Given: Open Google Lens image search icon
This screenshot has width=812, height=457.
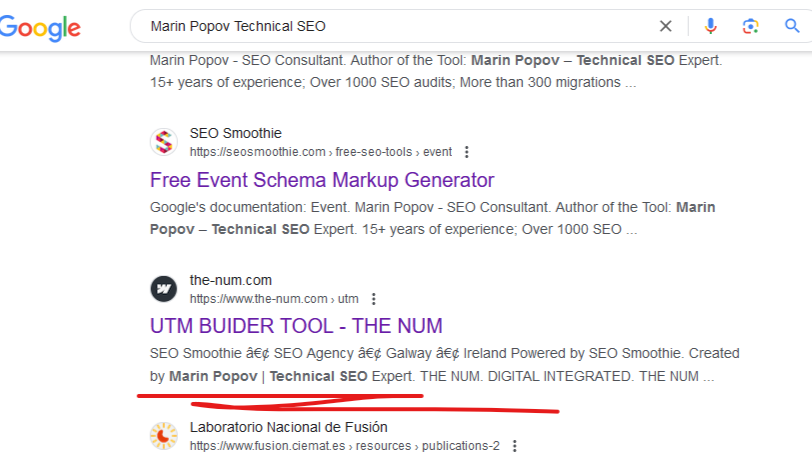Looking at the screenshot, I should click(750, 26).
